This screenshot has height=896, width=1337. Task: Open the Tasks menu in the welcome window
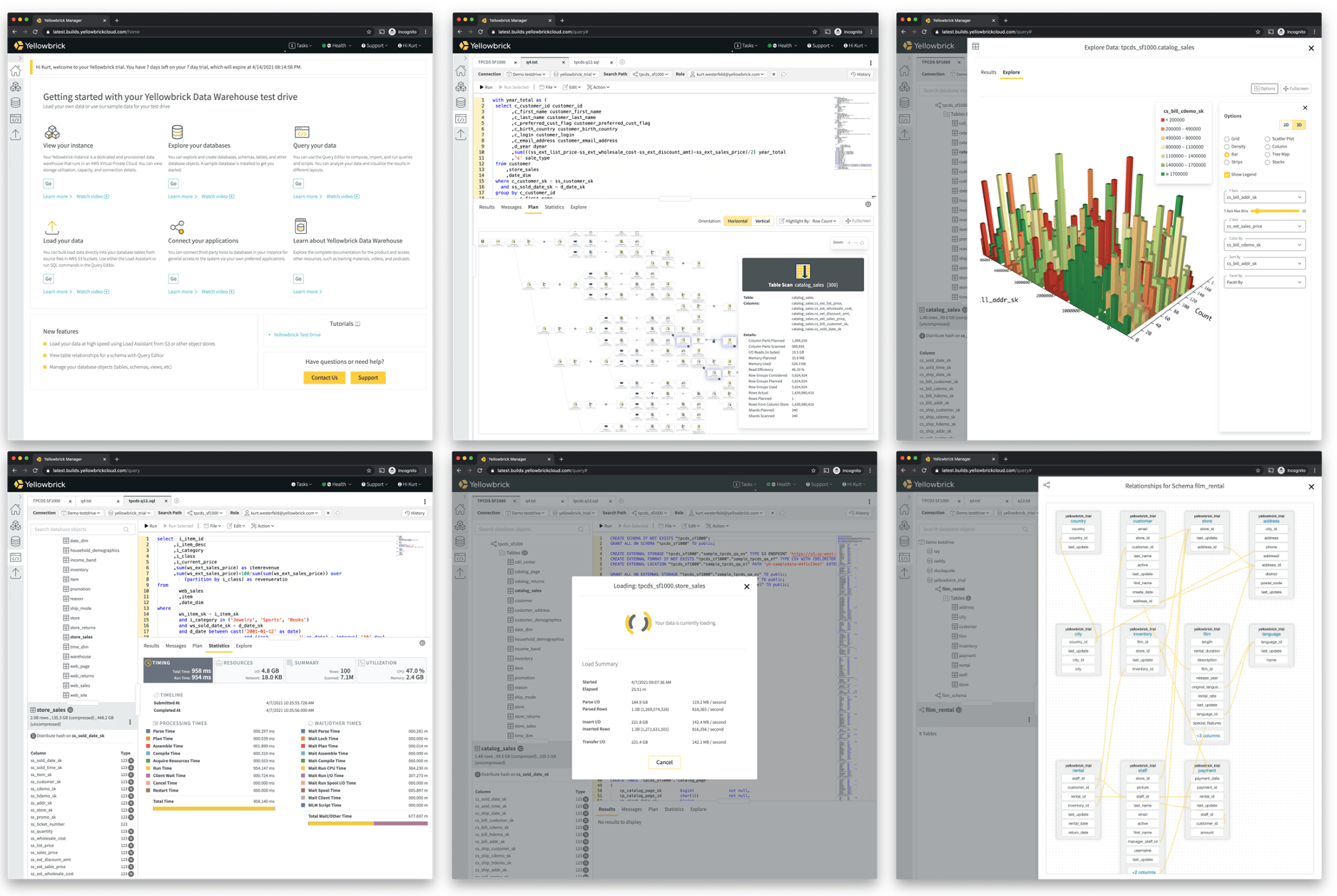(300, 46)
